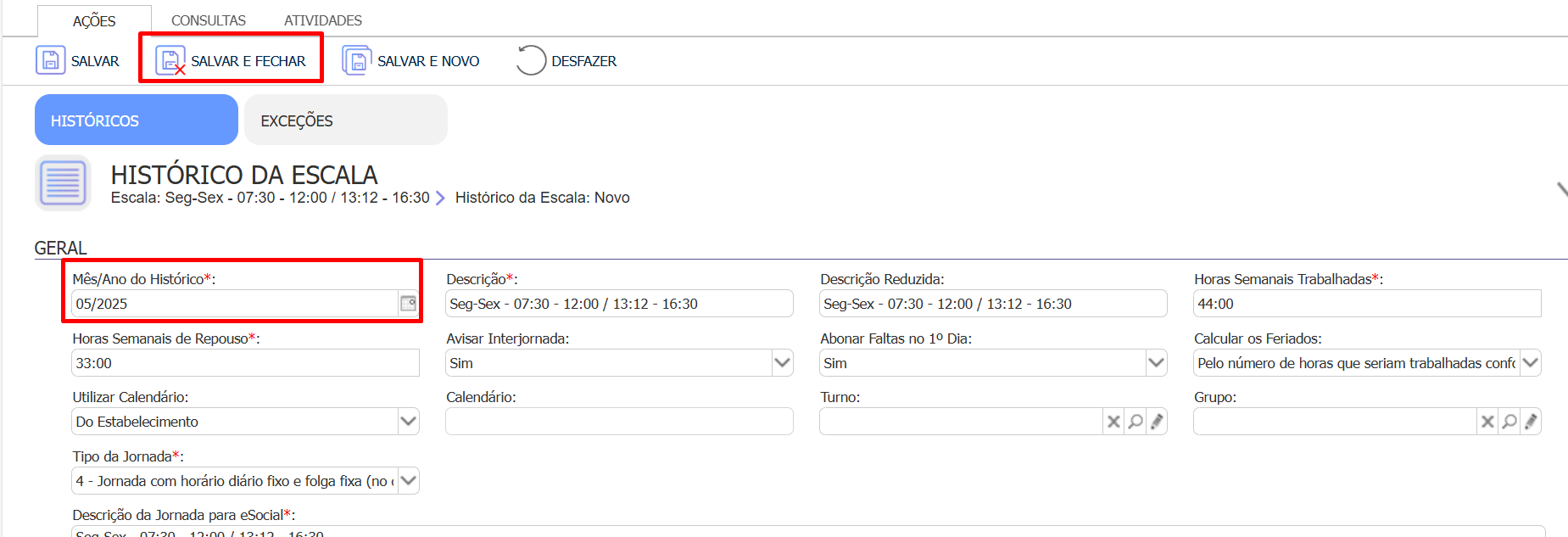Expand Tipo da Jornada dropdown

(x=409, y=481)
